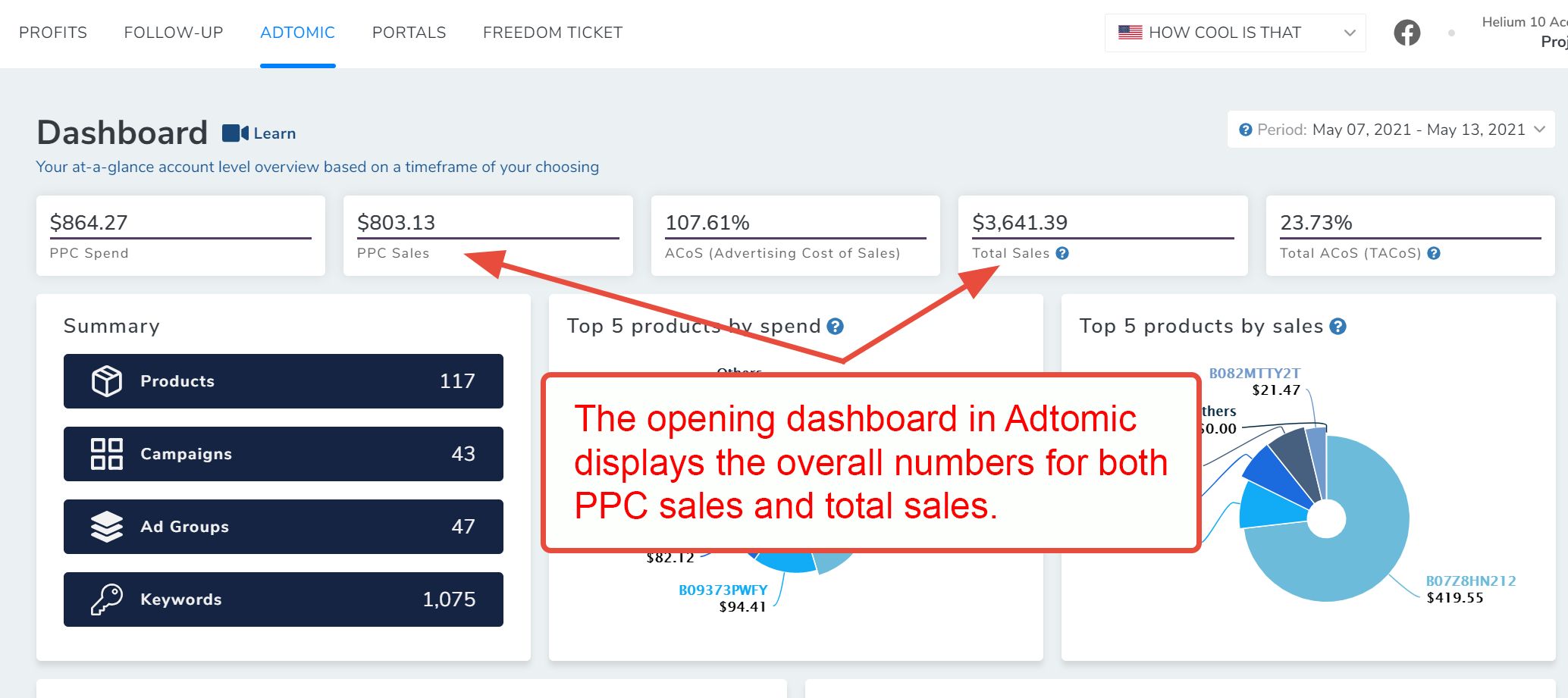1568x698 pixels.
Task: Open the FREEDOM TICKET tab
Action: (552, 32)
